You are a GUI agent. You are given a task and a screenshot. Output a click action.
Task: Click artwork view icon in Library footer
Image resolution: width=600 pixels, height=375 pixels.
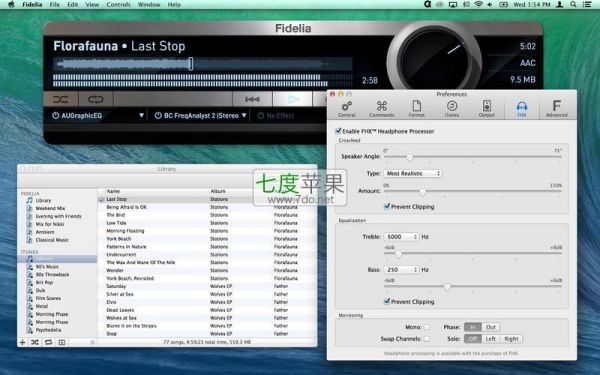pos(62,342)
